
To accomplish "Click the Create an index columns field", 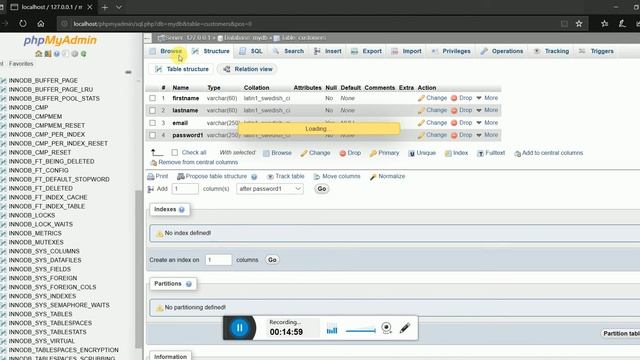I will 218,260.
